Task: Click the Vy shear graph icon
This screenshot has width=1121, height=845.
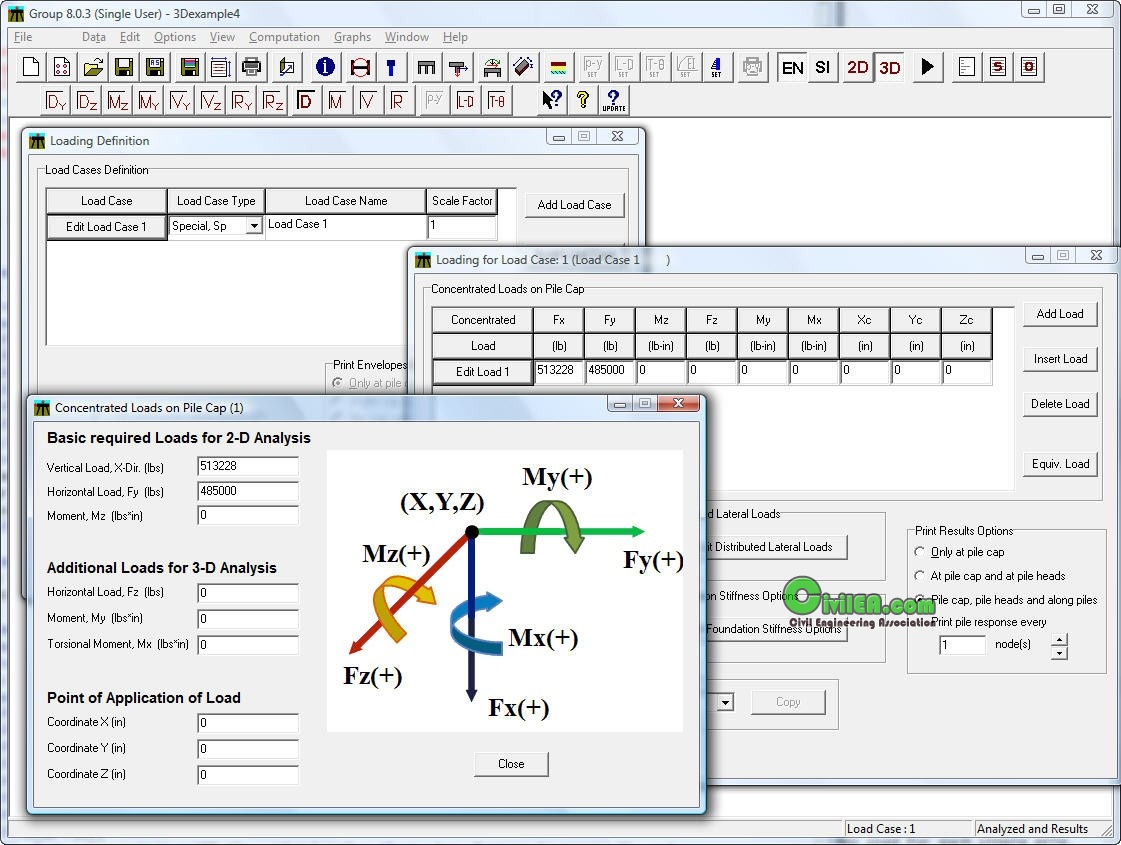Action: [x=180, y=102]
